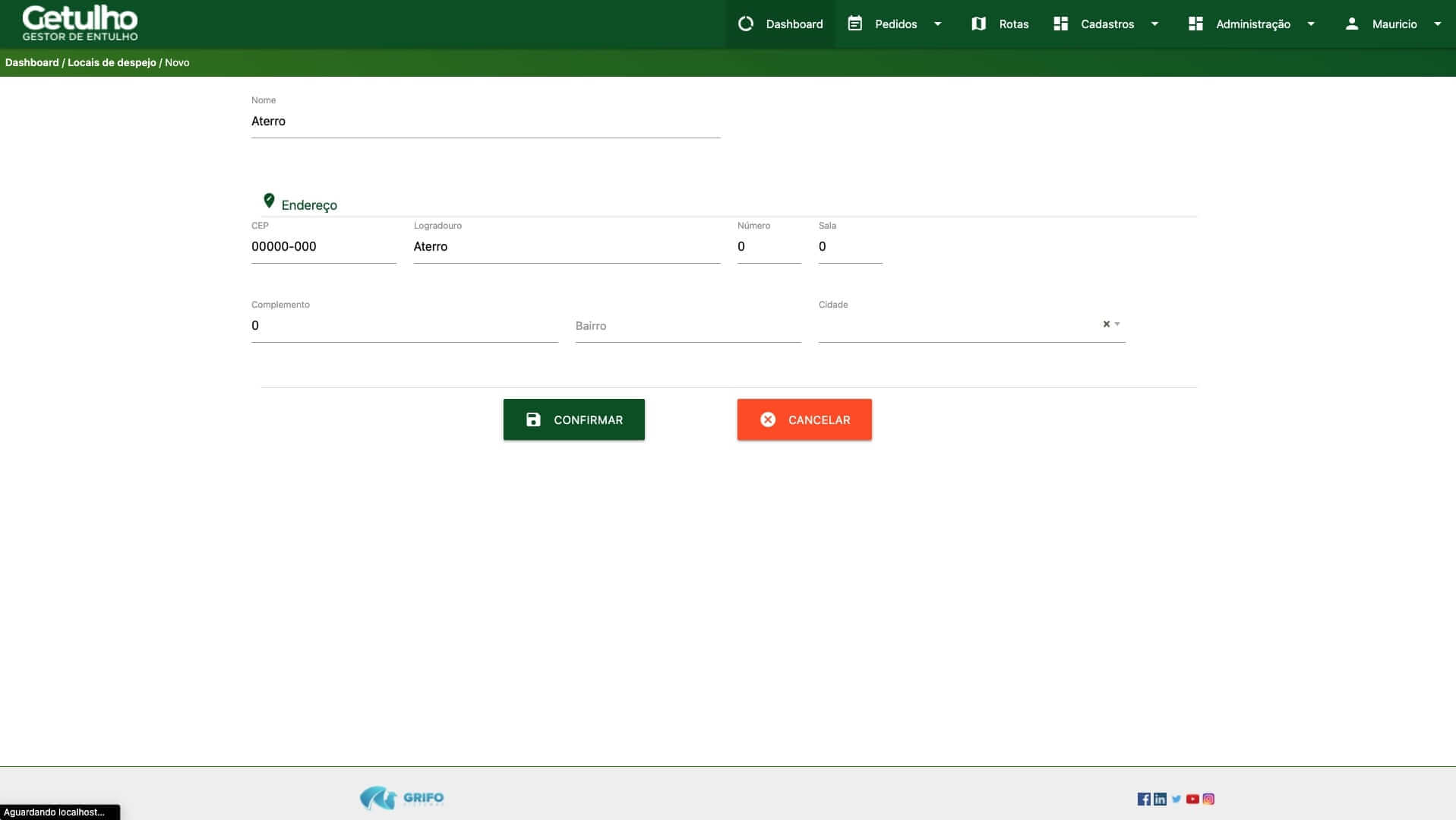Click the Cadastros grid icon
The height and width of the screenshot is (820, 1456).
(x=1061, y=24)
